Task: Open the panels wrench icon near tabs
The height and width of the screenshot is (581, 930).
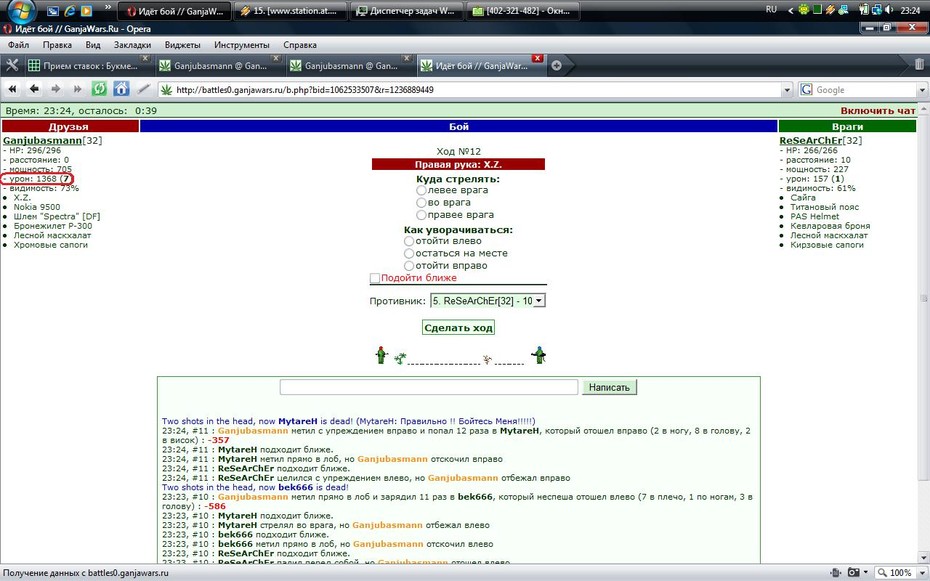Action: pos(12,65)
